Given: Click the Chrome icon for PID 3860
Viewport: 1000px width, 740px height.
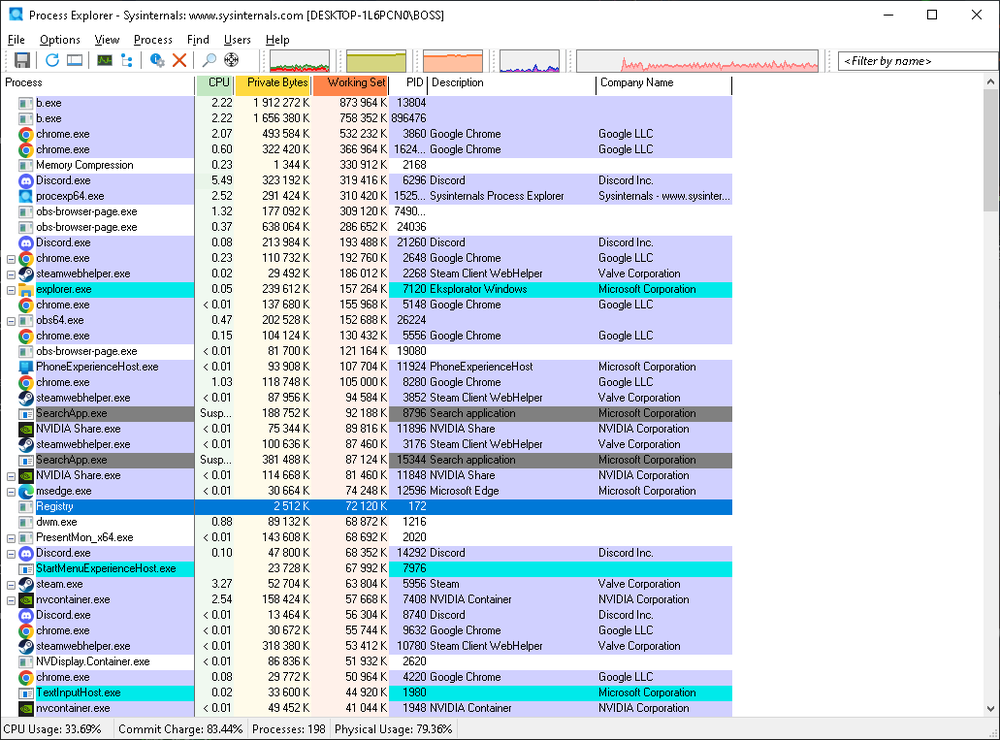Looking at the screenshot, I should [x=26, y=134].
